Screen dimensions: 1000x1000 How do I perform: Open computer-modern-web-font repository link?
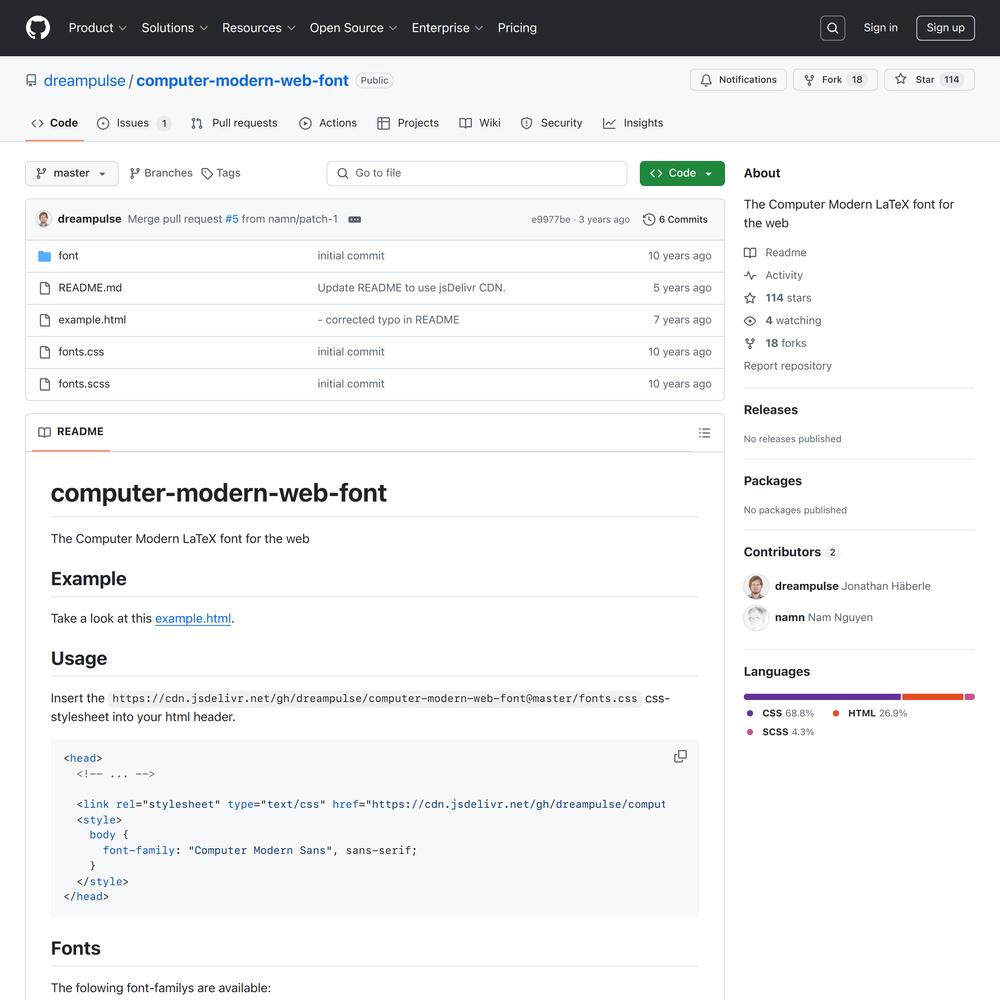(242, 81)
